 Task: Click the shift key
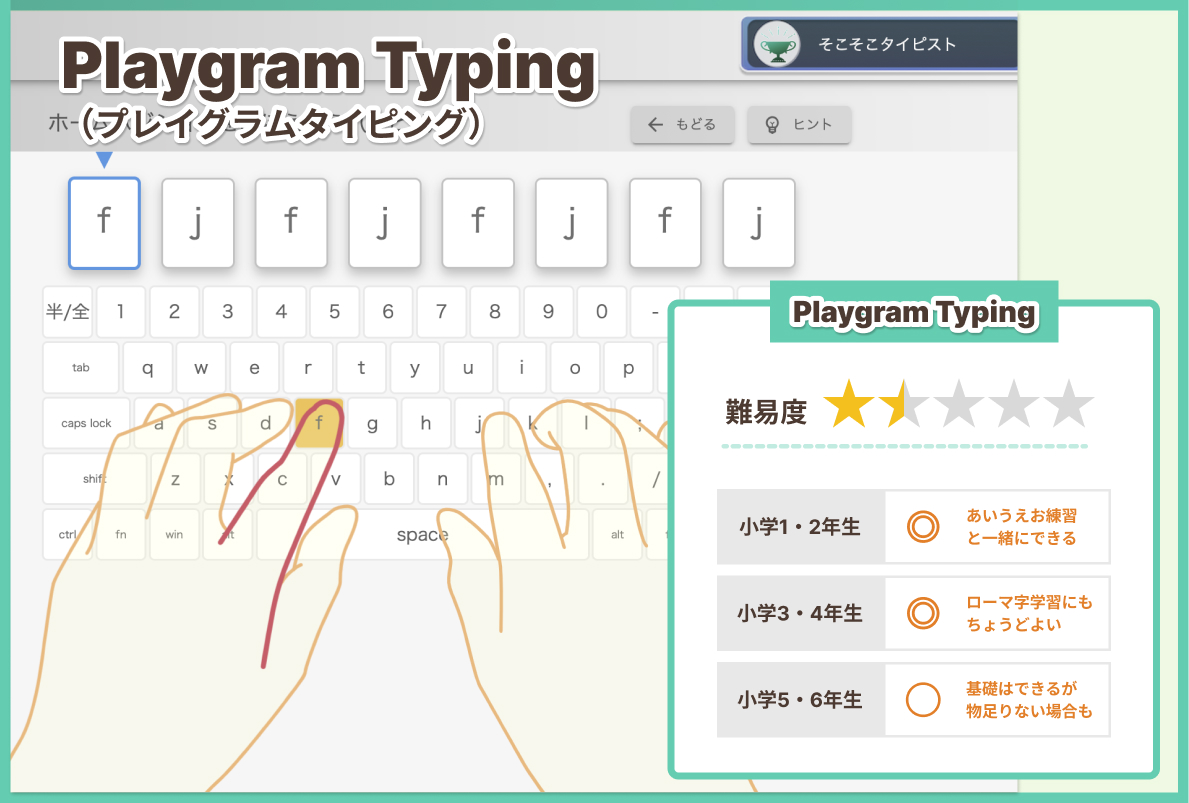click(95, 478)
